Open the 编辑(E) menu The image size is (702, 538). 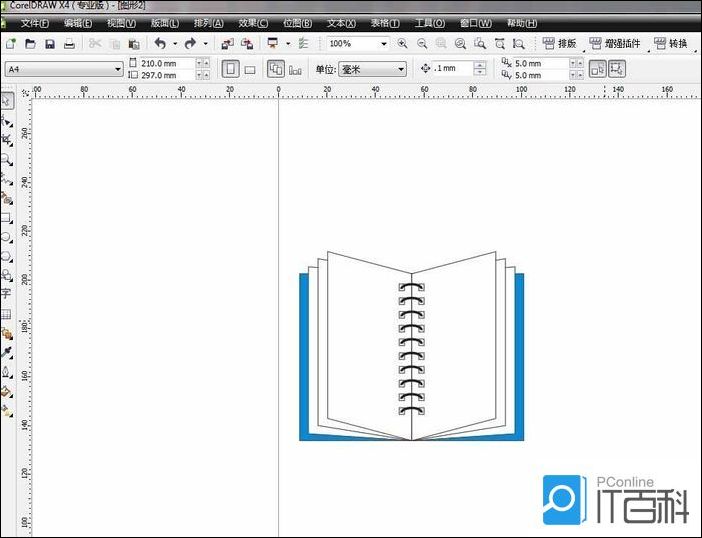click(x=78, y=23)
